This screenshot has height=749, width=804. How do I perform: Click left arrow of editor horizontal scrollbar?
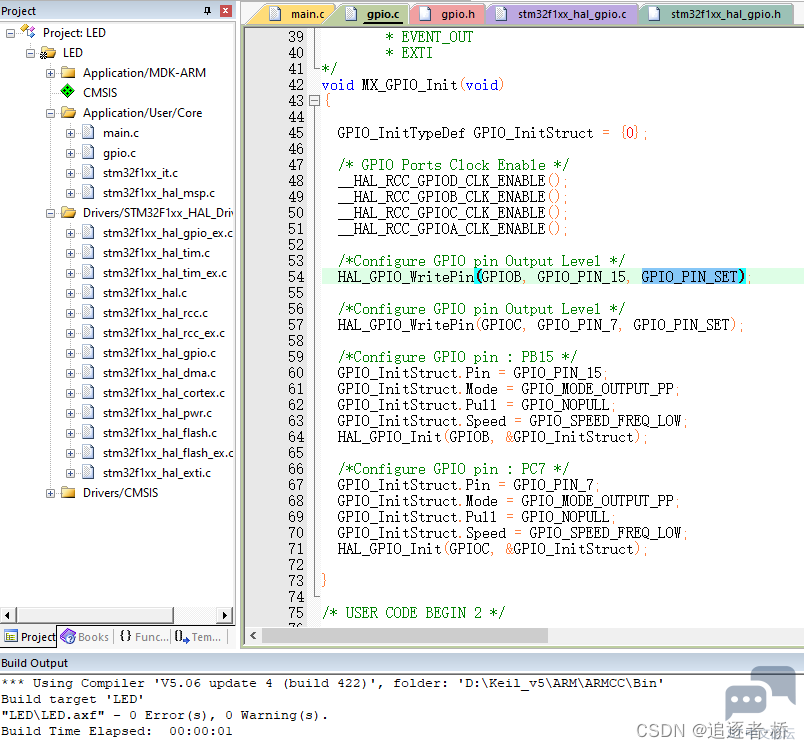click(253, 636)
